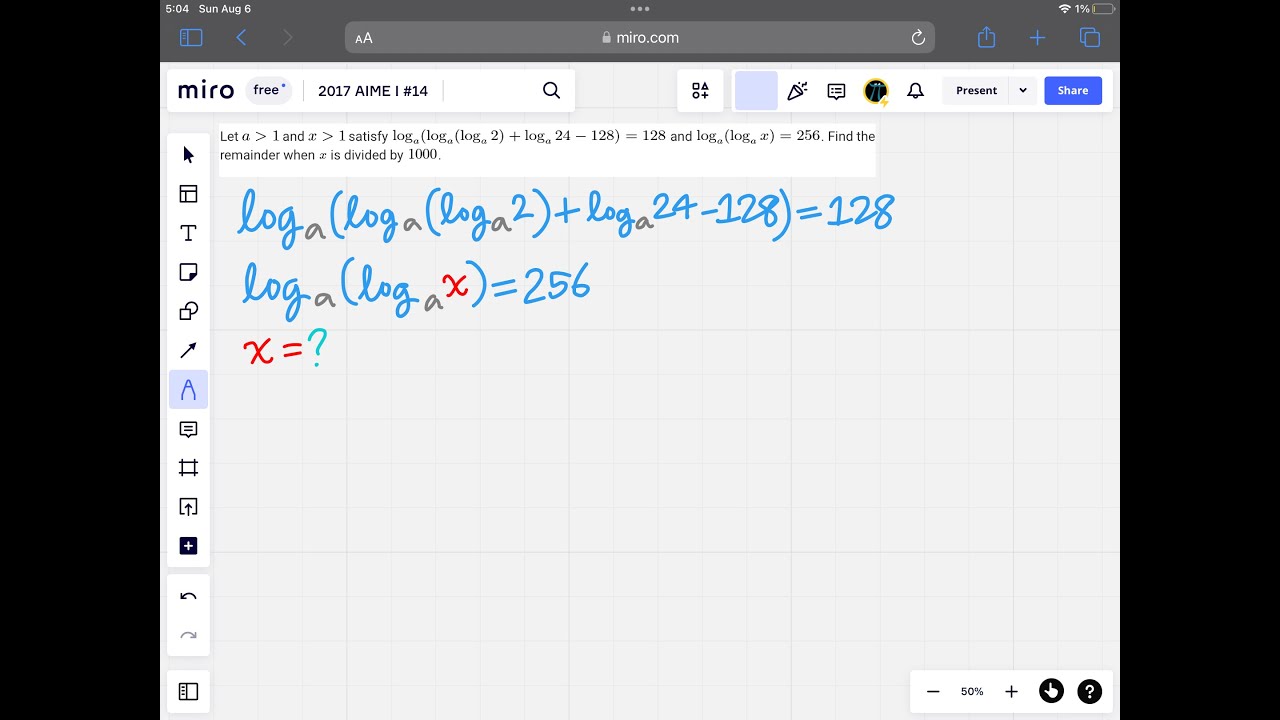Open the Upload tool
Image resolution: width=1280 pixels, height=720 pixels.
(x=188, y=507)
